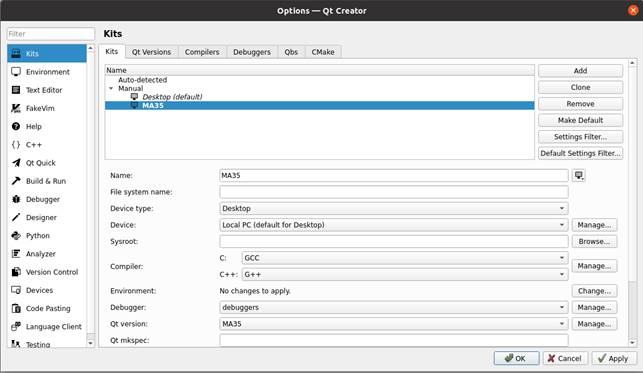Open Default Settings Filter... button

click(580, 153)
